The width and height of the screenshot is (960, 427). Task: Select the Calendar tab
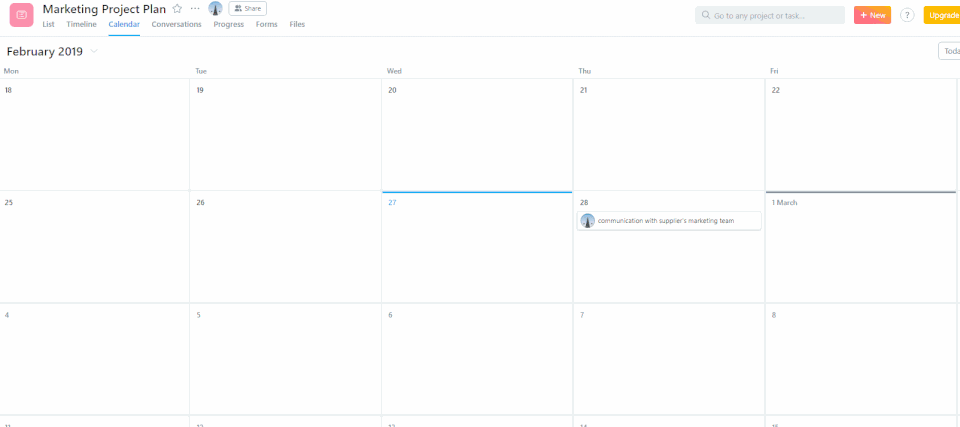(x=124, y=25)
